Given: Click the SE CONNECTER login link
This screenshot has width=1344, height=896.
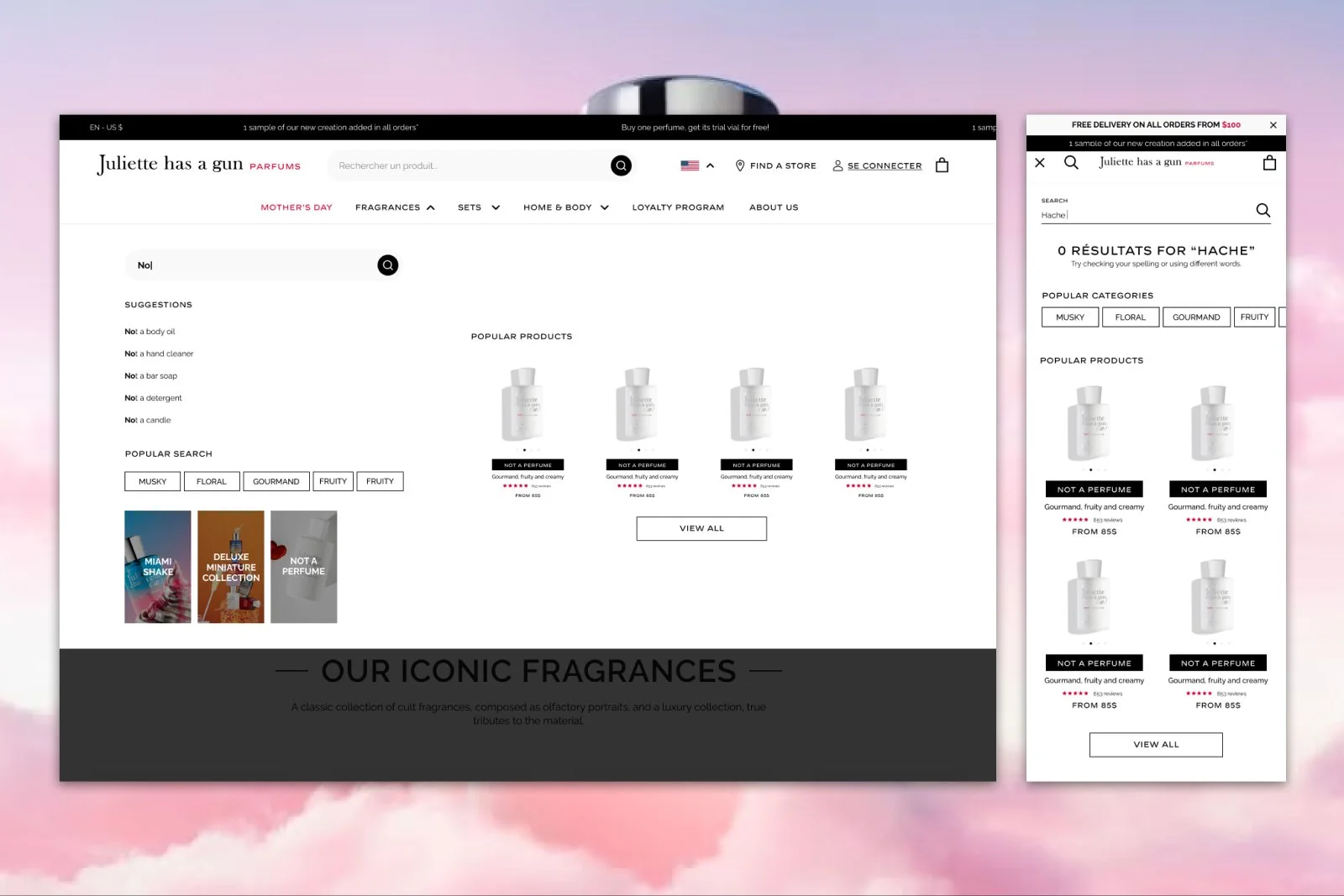Looking at the screenshot, I should coord(884,165).
